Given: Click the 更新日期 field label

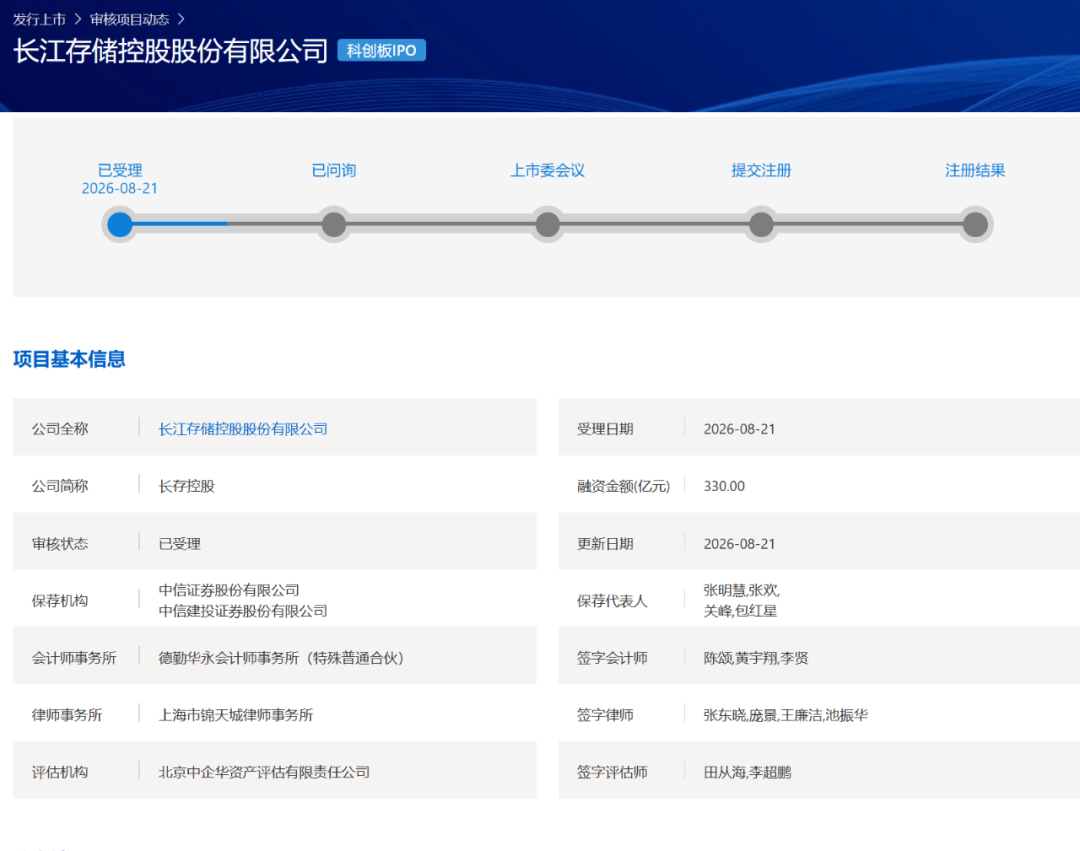Looking at the screenshot, I should 605,544.
